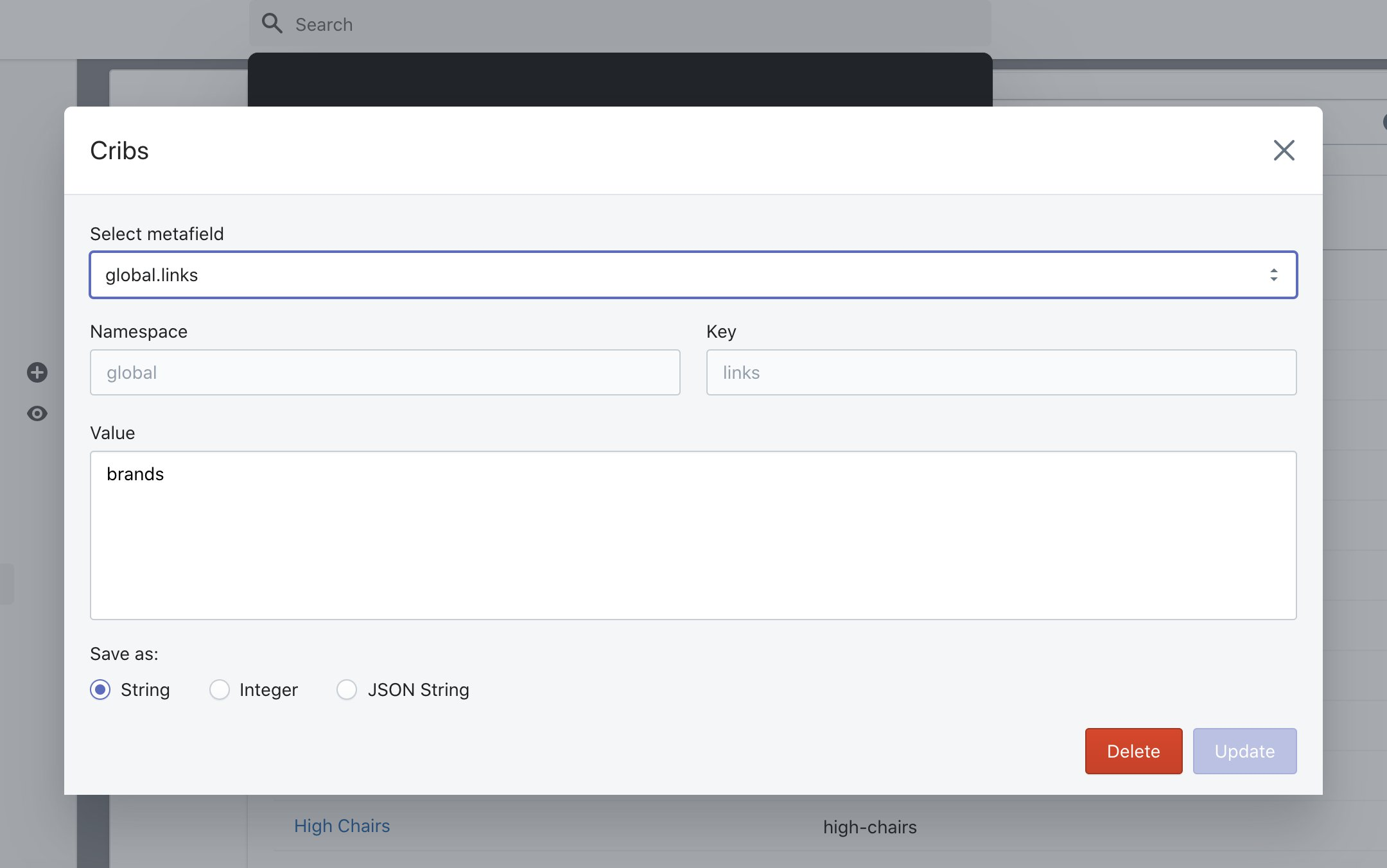Select the String radio button
The image size is (1387, 868).
pyautogui.click(x=100, y=690)
